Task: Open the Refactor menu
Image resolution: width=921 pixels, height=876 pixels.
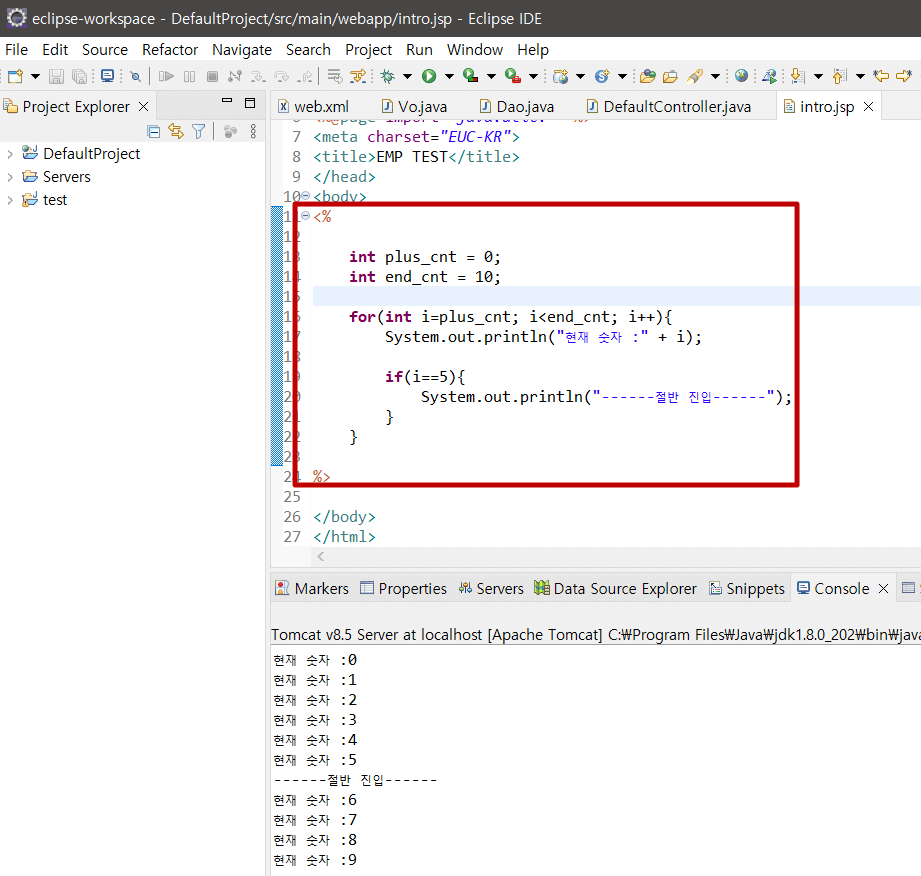Action: point(170,50)
